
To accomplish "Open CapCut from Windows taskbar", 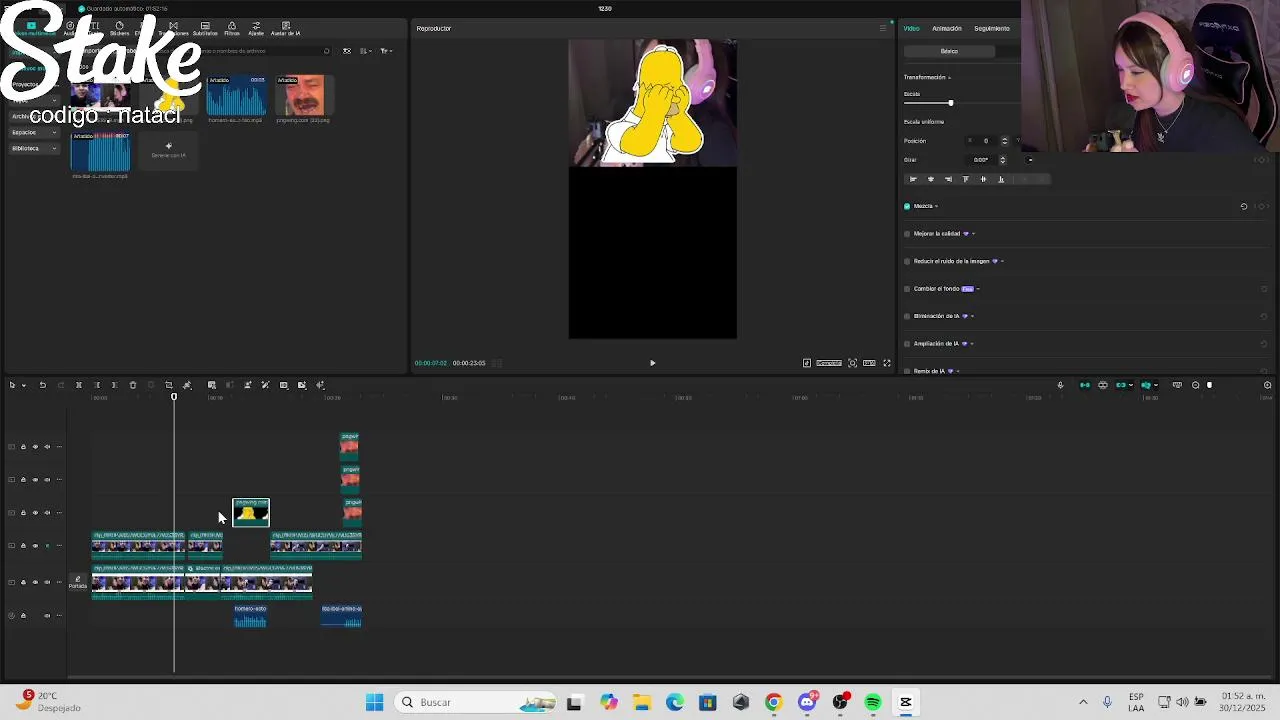I will tap(906, 702).
